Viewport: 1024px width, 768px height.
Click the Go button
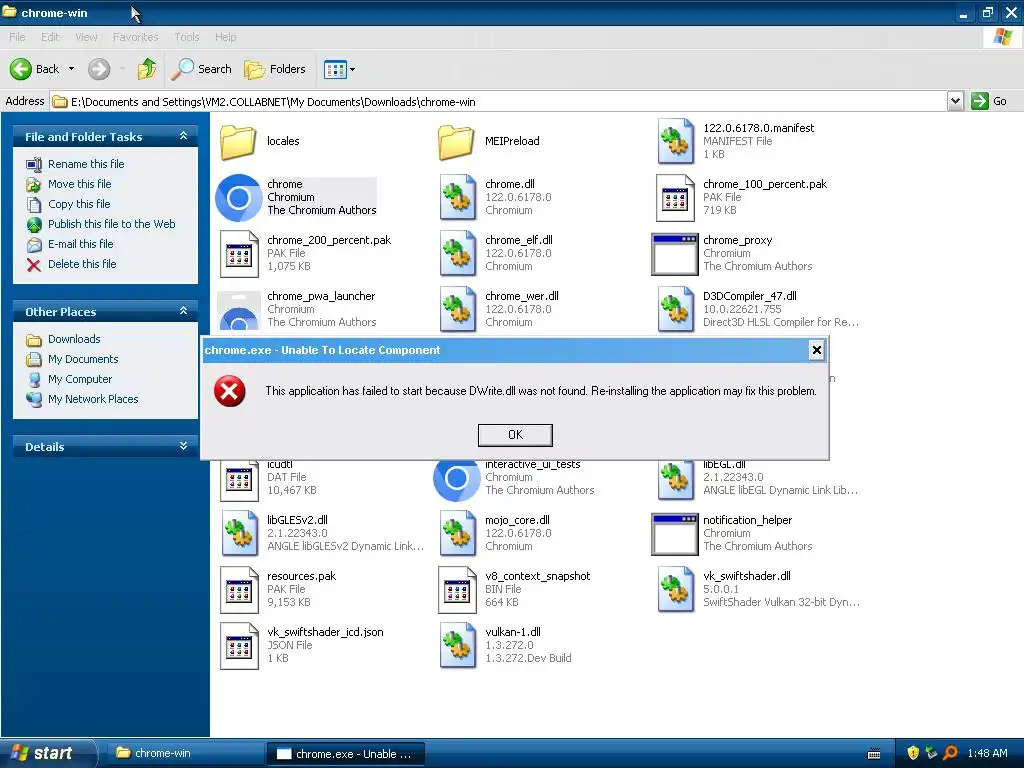[x=989, y=101]
